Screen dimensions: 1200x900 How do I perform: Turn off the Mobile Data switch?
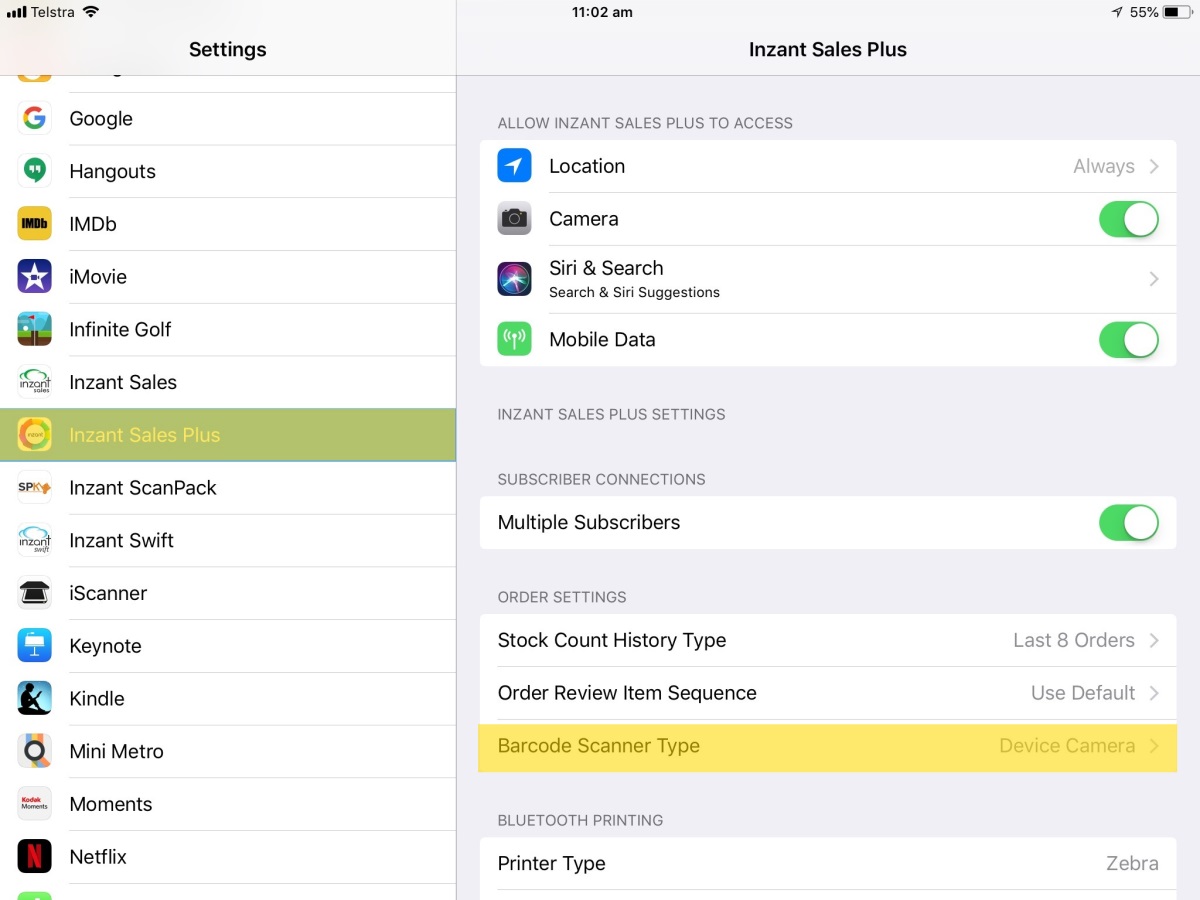click(x=1129, y=339)
